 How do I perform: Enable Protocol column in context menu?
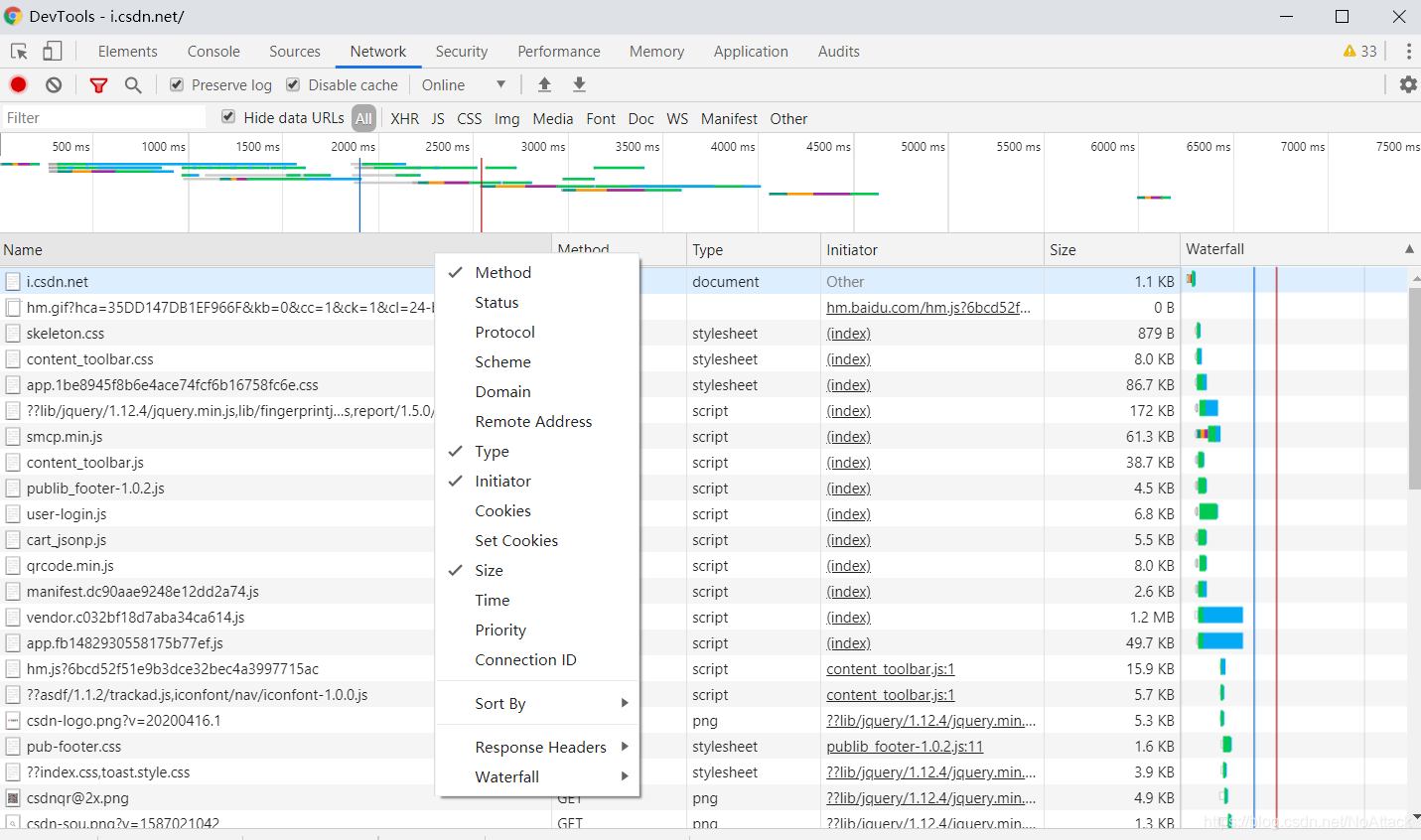pyautogui.click(x=537, y=333)
